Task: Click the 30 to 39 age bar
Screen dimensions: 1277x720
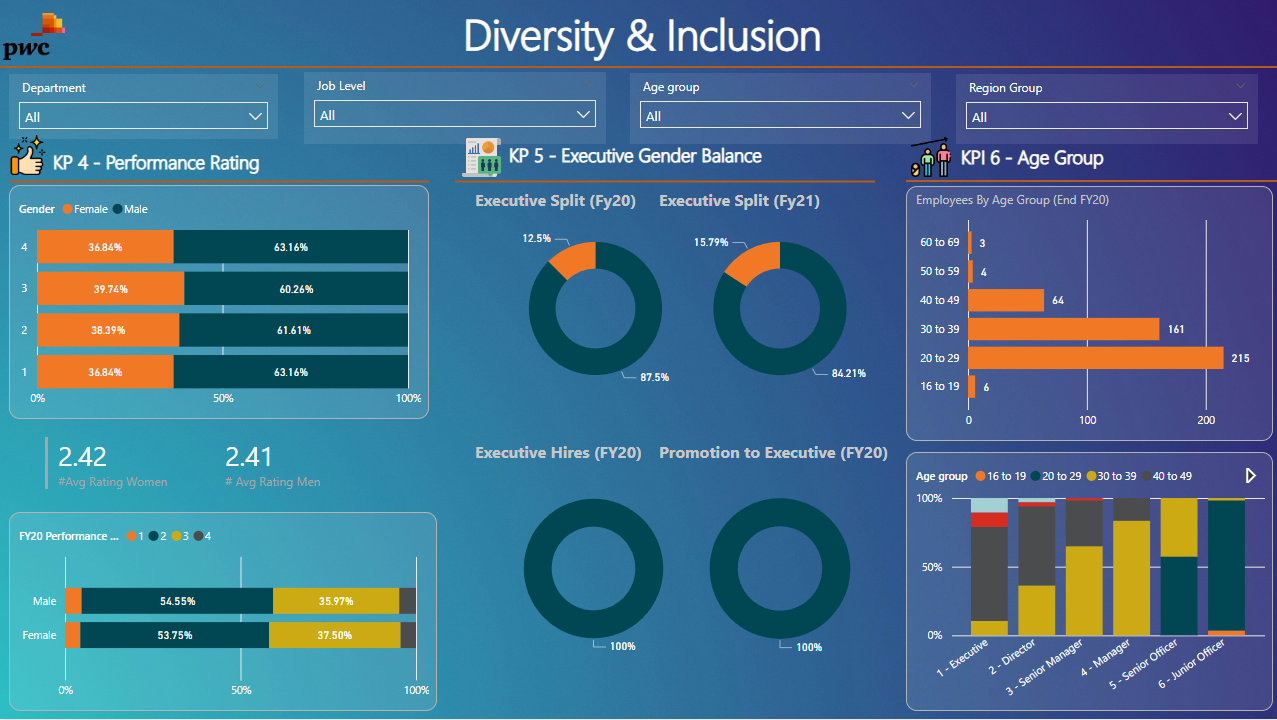Action: 1063,329
